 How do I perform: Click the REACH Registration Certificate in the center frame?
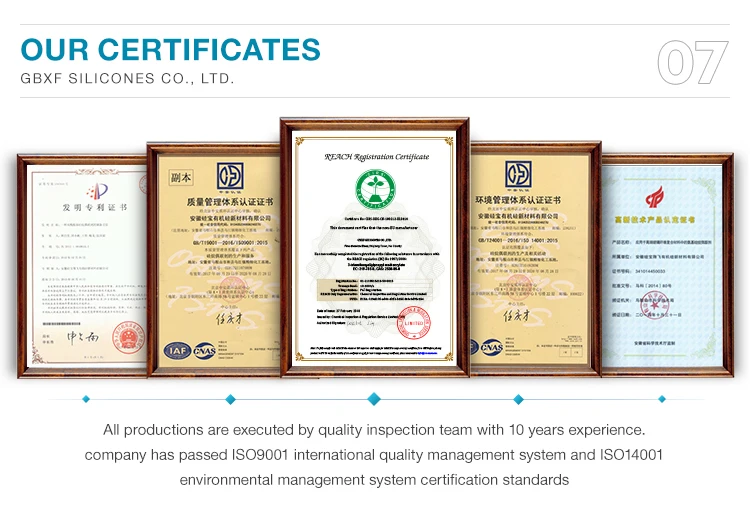tap(375, 247)
